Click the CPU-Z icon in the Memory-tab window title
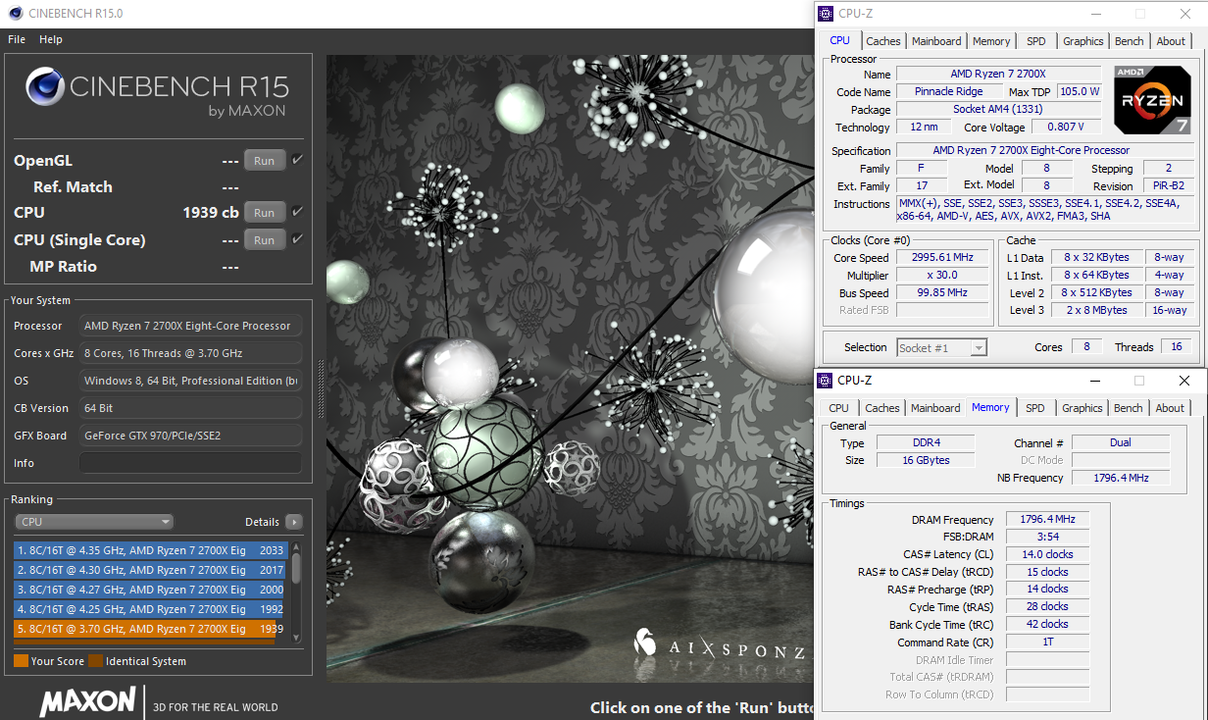Viewport: 1208px width, 720px height. [x=825, y=380]
